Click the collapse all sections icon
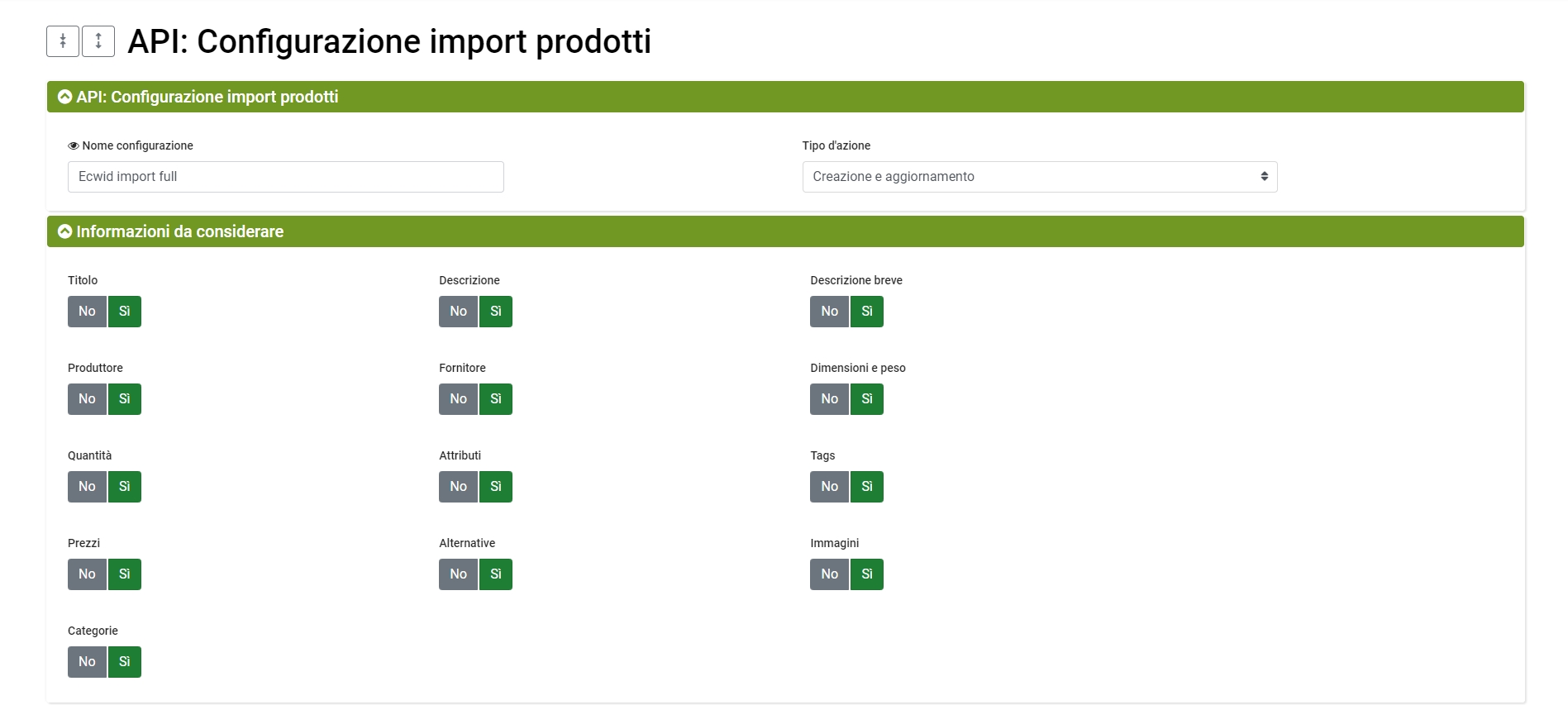The height and width of the screenshot is (705, 1568). (x=63, y=41)
